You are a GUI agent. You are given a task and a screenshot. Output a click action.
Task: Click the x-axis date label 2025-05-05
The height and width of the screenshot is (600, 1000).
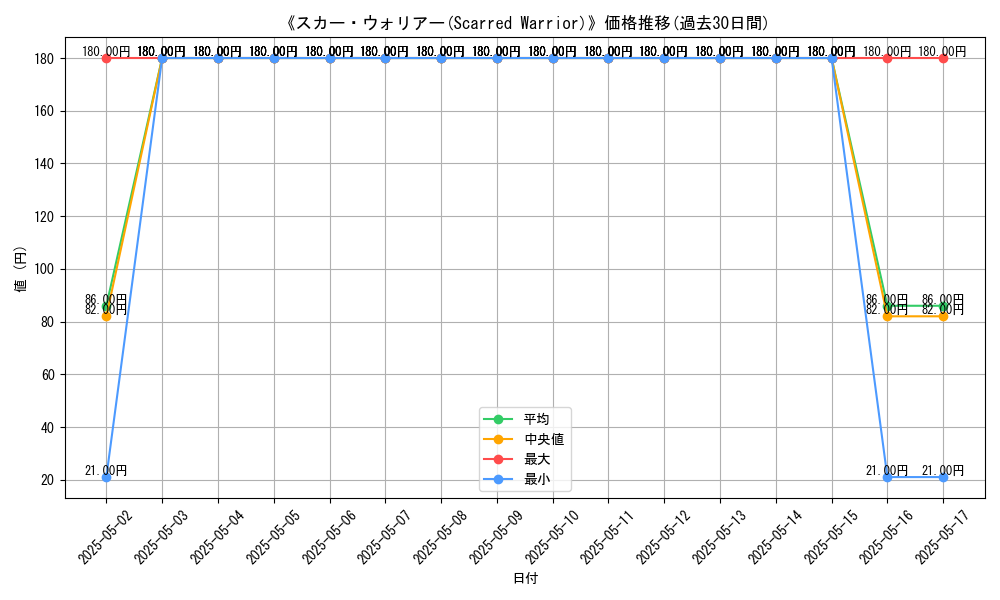click(273, 537)
